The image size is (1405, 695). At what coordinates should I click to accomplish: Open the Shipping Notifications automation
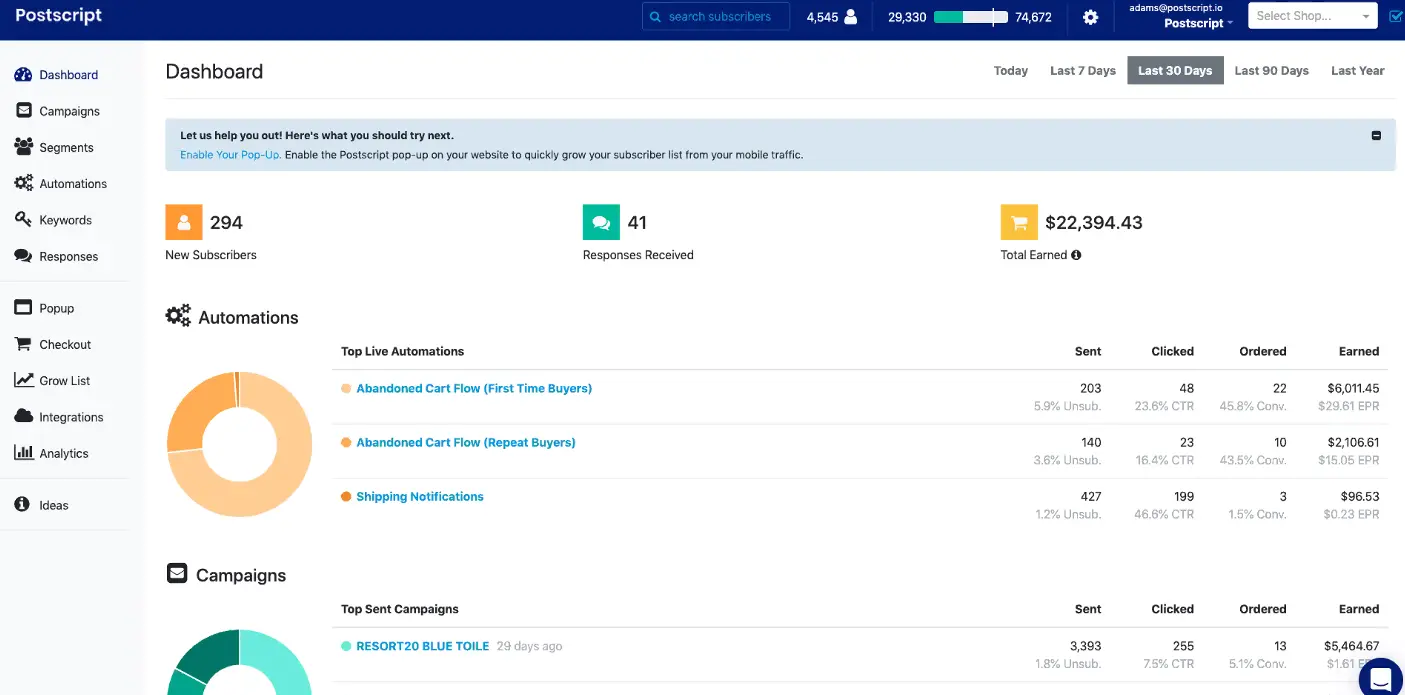pyautogui.click(x=420, y=496)
